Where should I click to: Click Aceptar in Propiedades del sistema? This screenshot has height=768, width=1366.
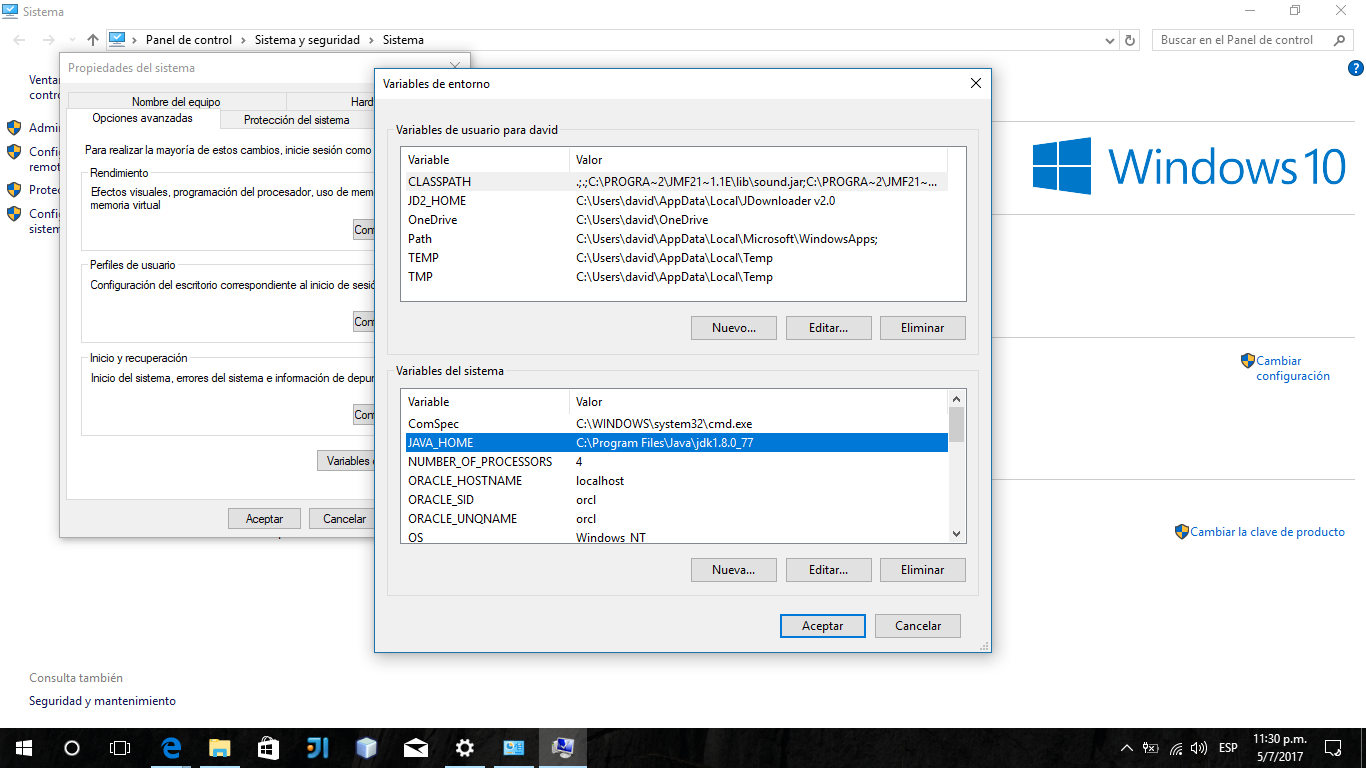point(264,518)
